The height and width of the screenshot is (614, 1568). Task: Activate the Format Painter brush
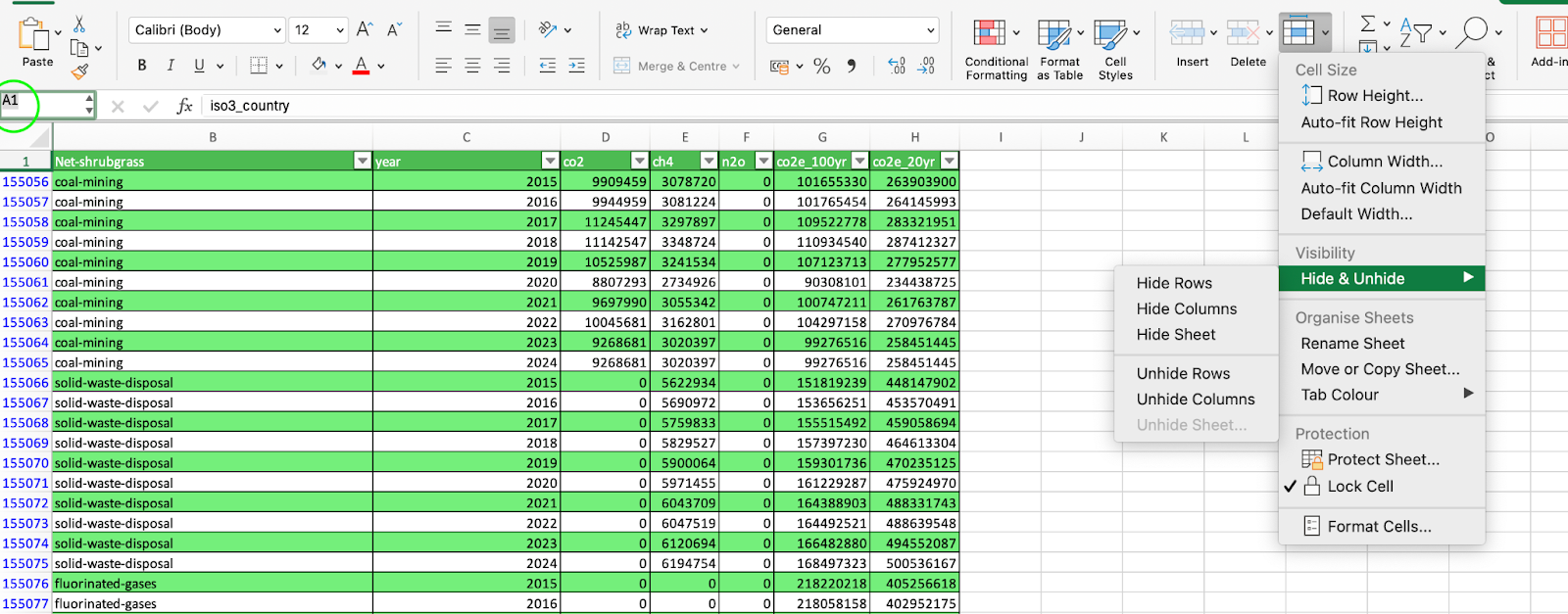80,71
